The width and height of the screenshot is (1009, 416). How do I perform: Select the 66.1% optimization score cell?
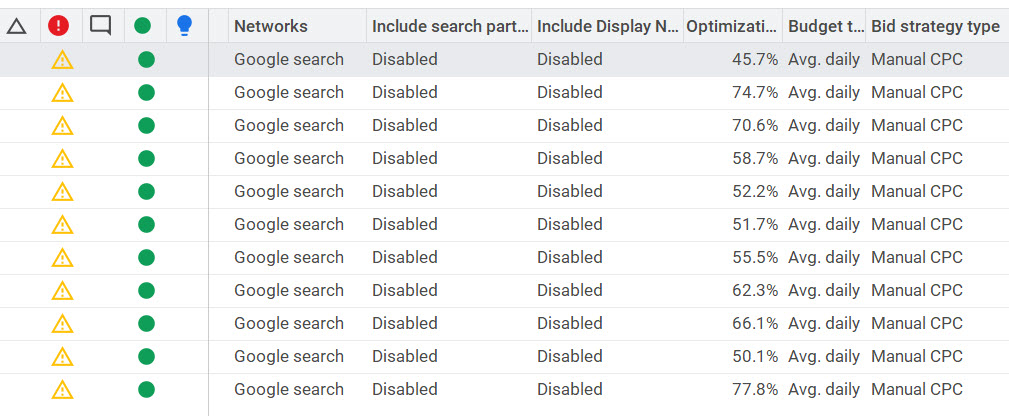[754, 324]
